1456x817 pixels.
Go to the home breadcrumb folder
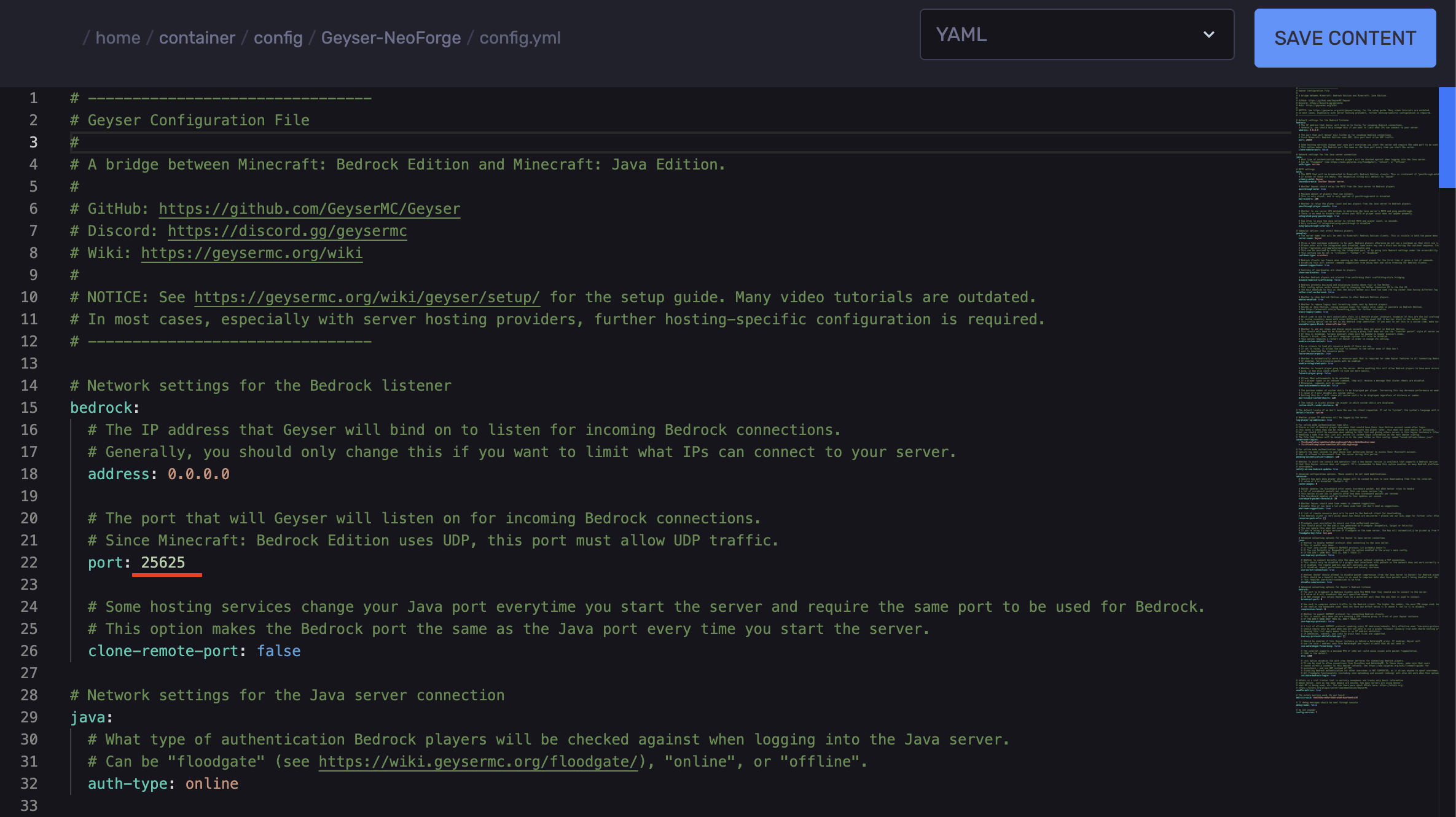click(x=118, y=38)
